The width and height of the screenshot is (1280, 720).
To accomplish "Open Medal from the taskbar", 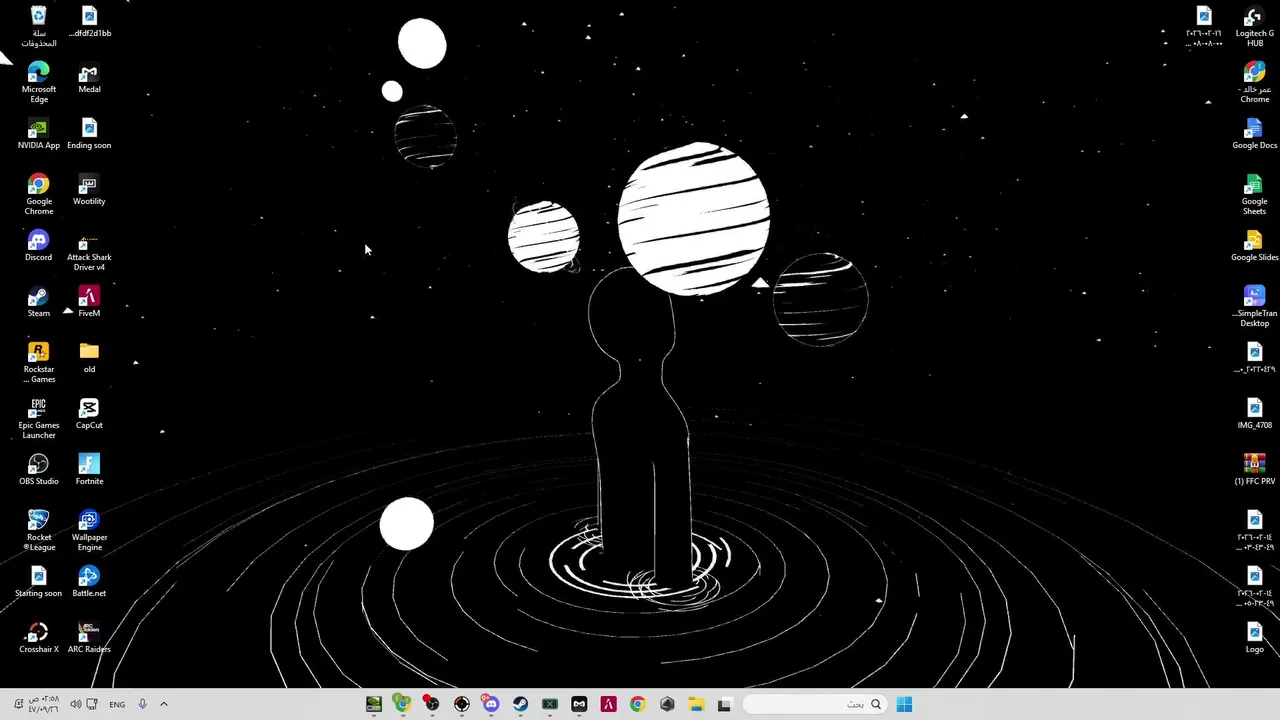I will tap(579, 704).
